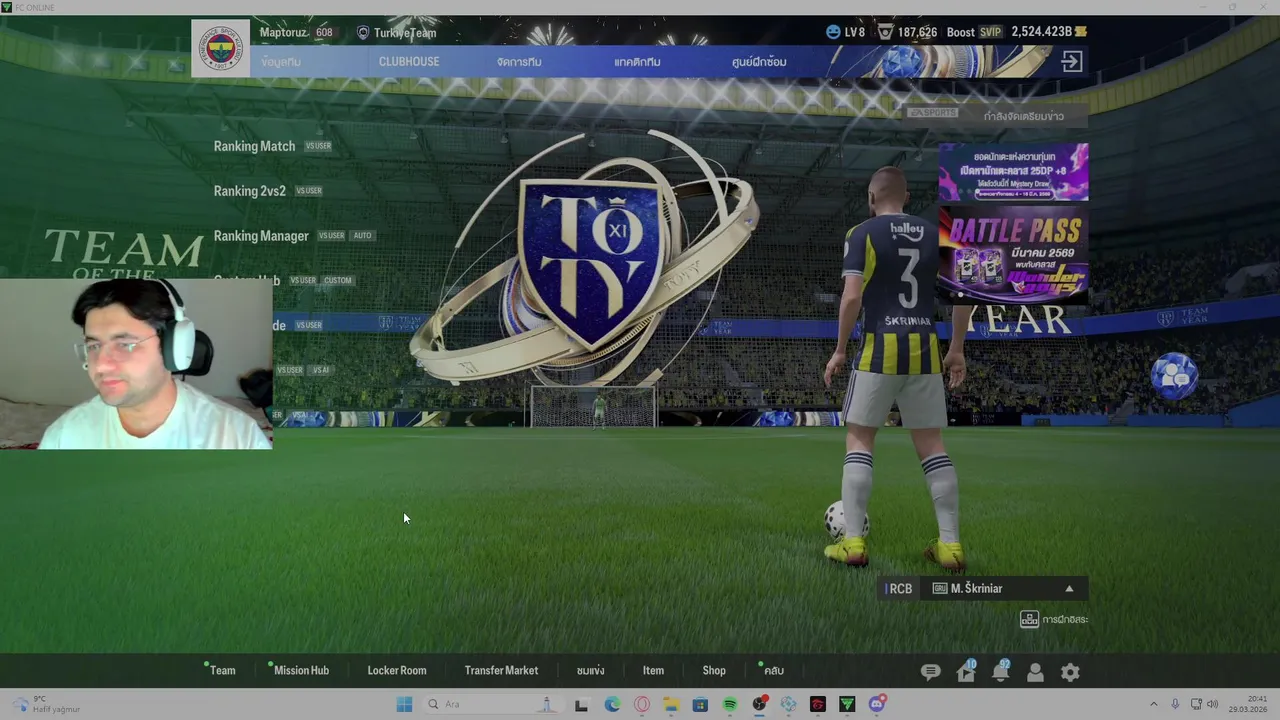Image resolution: width=1280 pixels, height=720 pixels.
Task: Open Microsoft Edge from taskbar
Action: pyautogui.click(x=612, y=704)
